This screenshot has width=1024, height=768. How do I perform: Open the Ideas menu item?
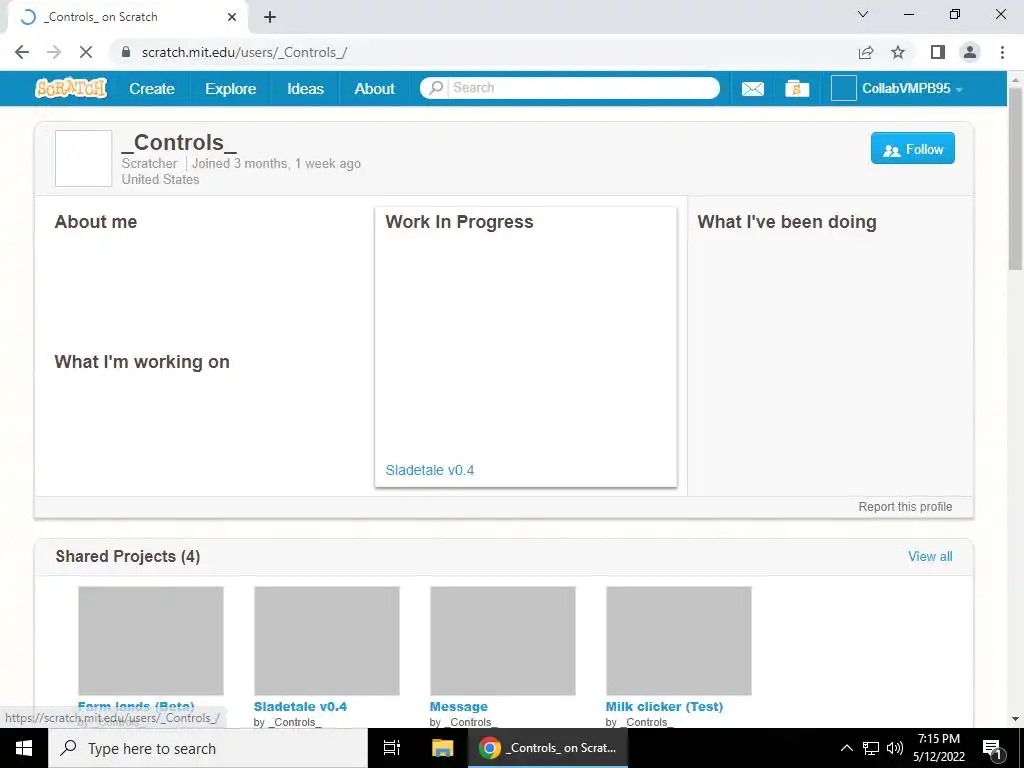click(306, 88)
